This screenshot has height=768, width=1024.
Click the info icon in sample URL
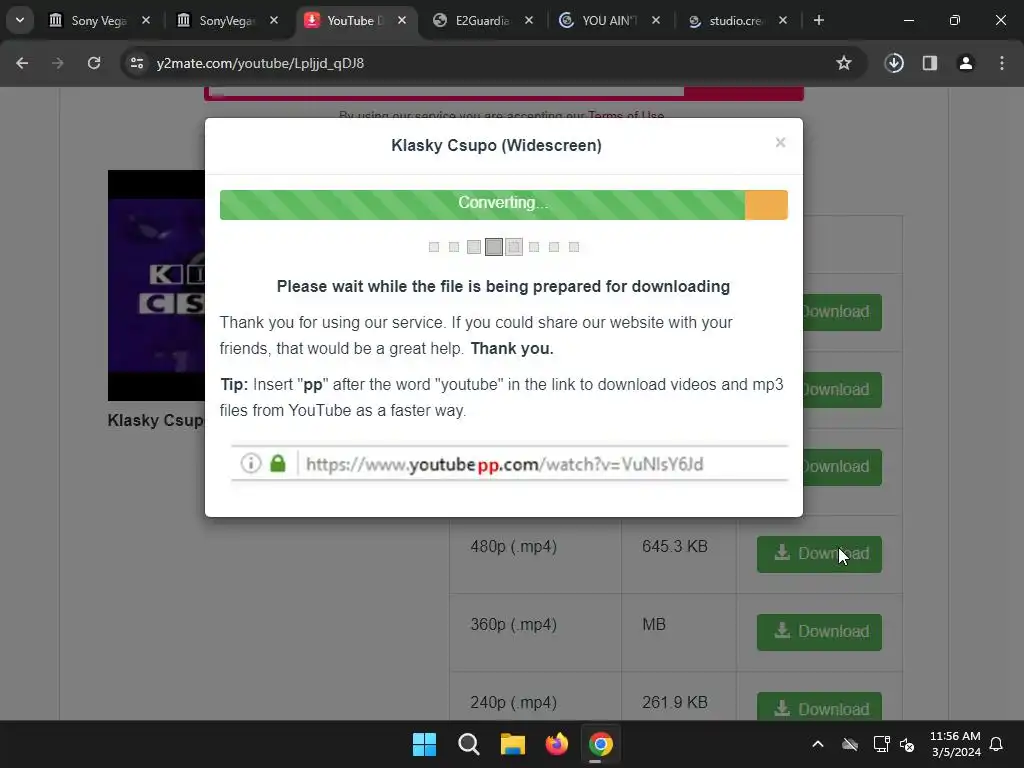(x=251, y=464)
